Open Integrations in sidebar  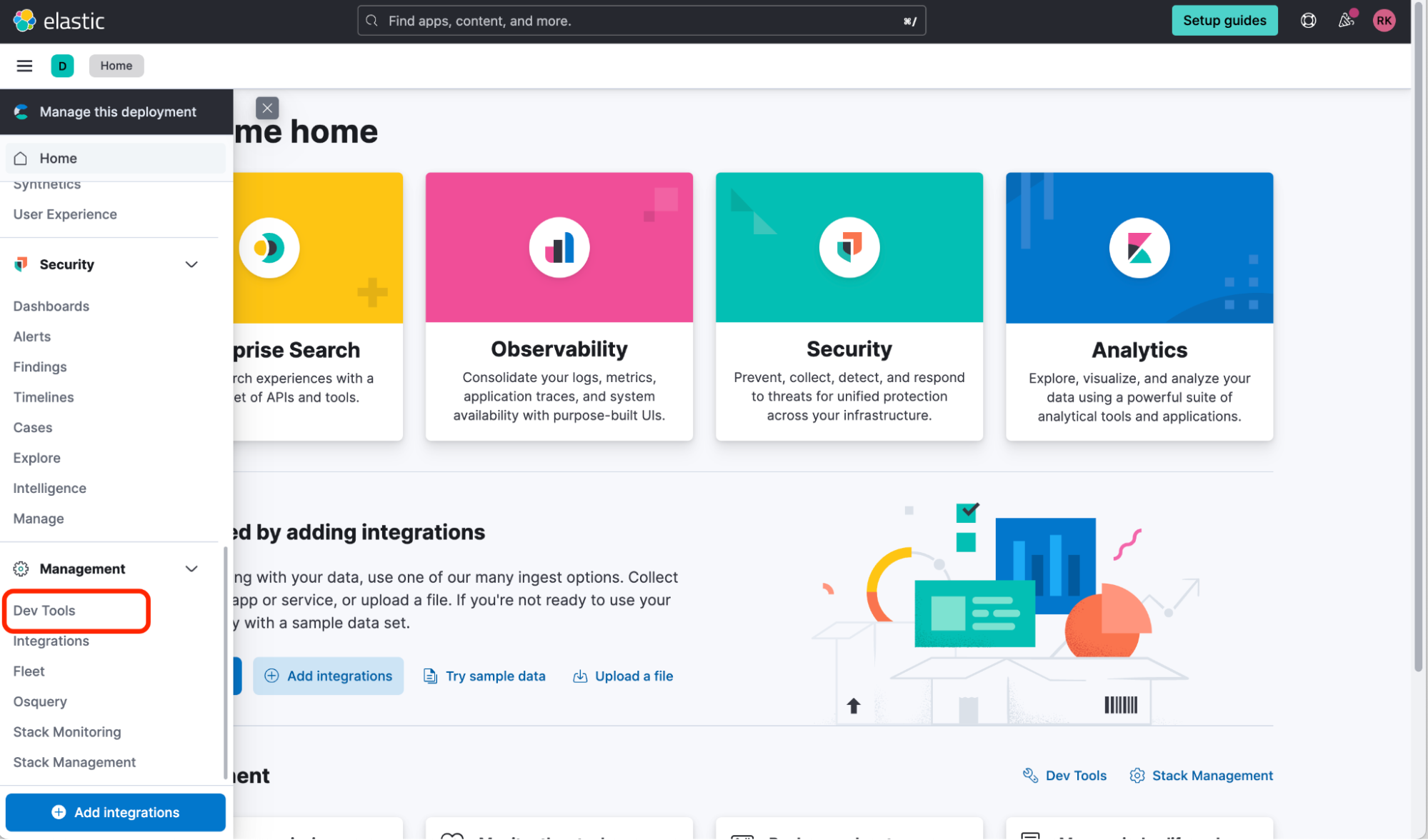pos(51,641)
